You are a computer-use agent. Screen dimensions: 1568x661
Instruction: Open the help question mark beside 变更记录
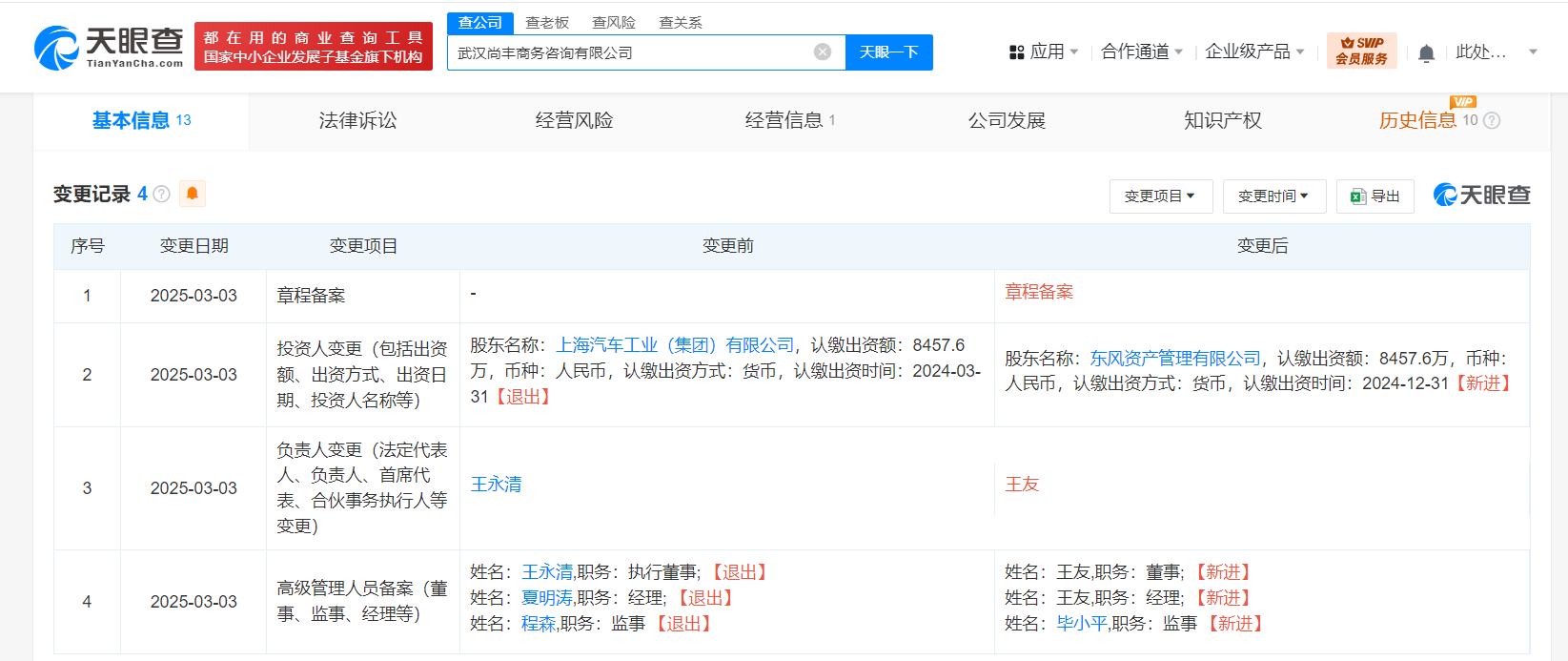(162, 195)
